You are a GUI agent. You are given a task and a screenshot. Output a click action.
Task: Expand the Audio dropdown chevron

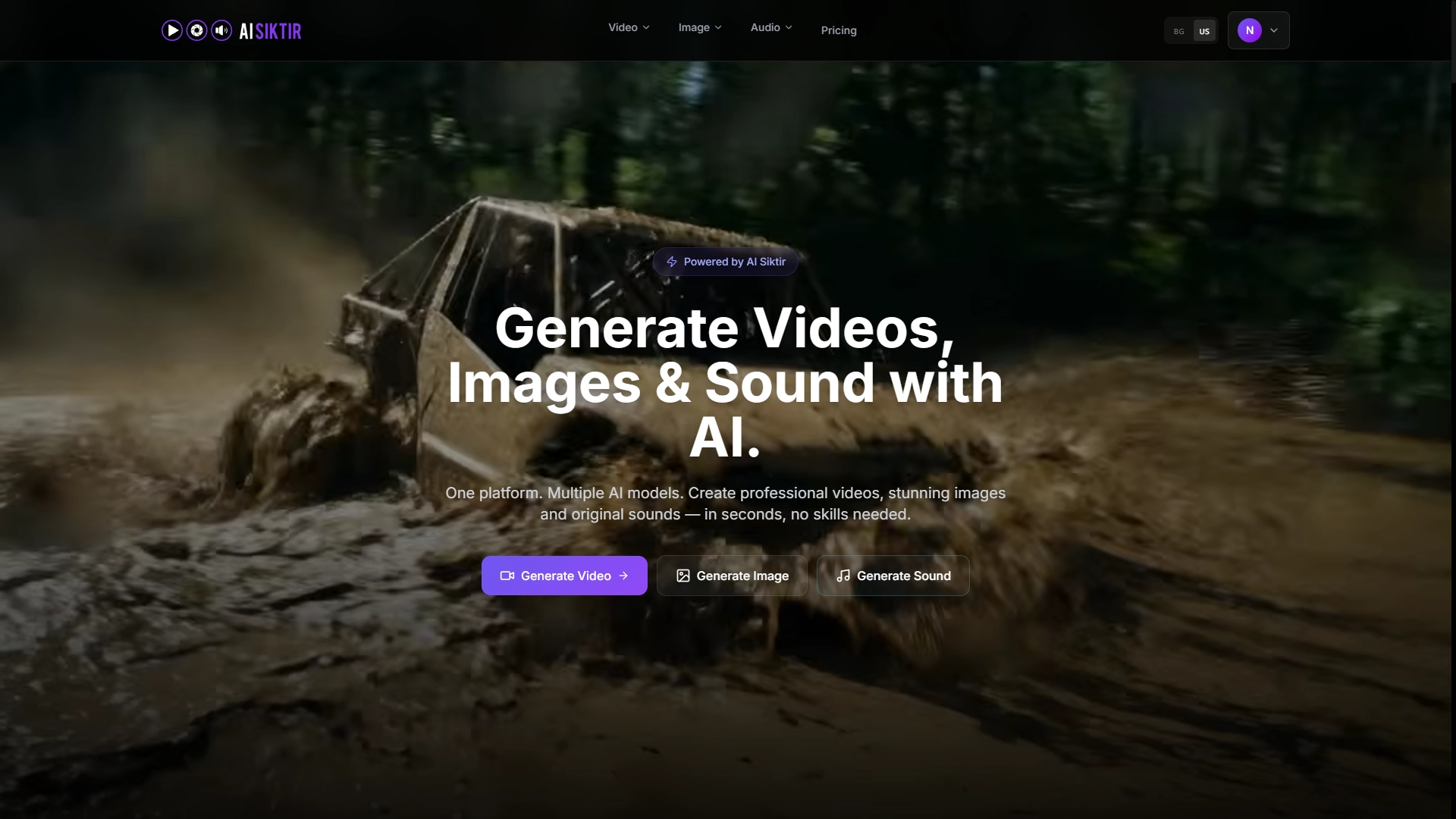(789, 27)
